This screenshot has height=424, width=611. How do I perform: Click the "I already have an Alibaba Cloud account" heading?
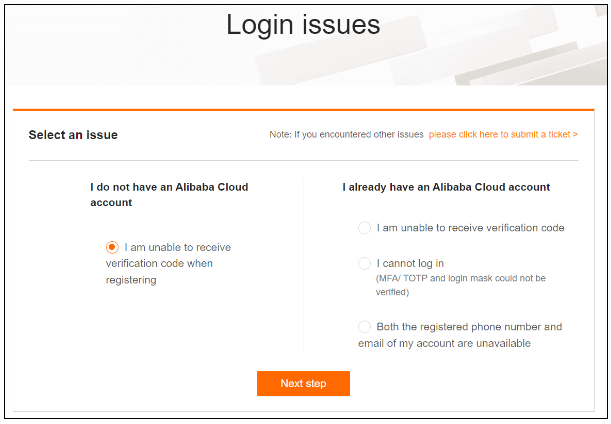tap(446, 187)
